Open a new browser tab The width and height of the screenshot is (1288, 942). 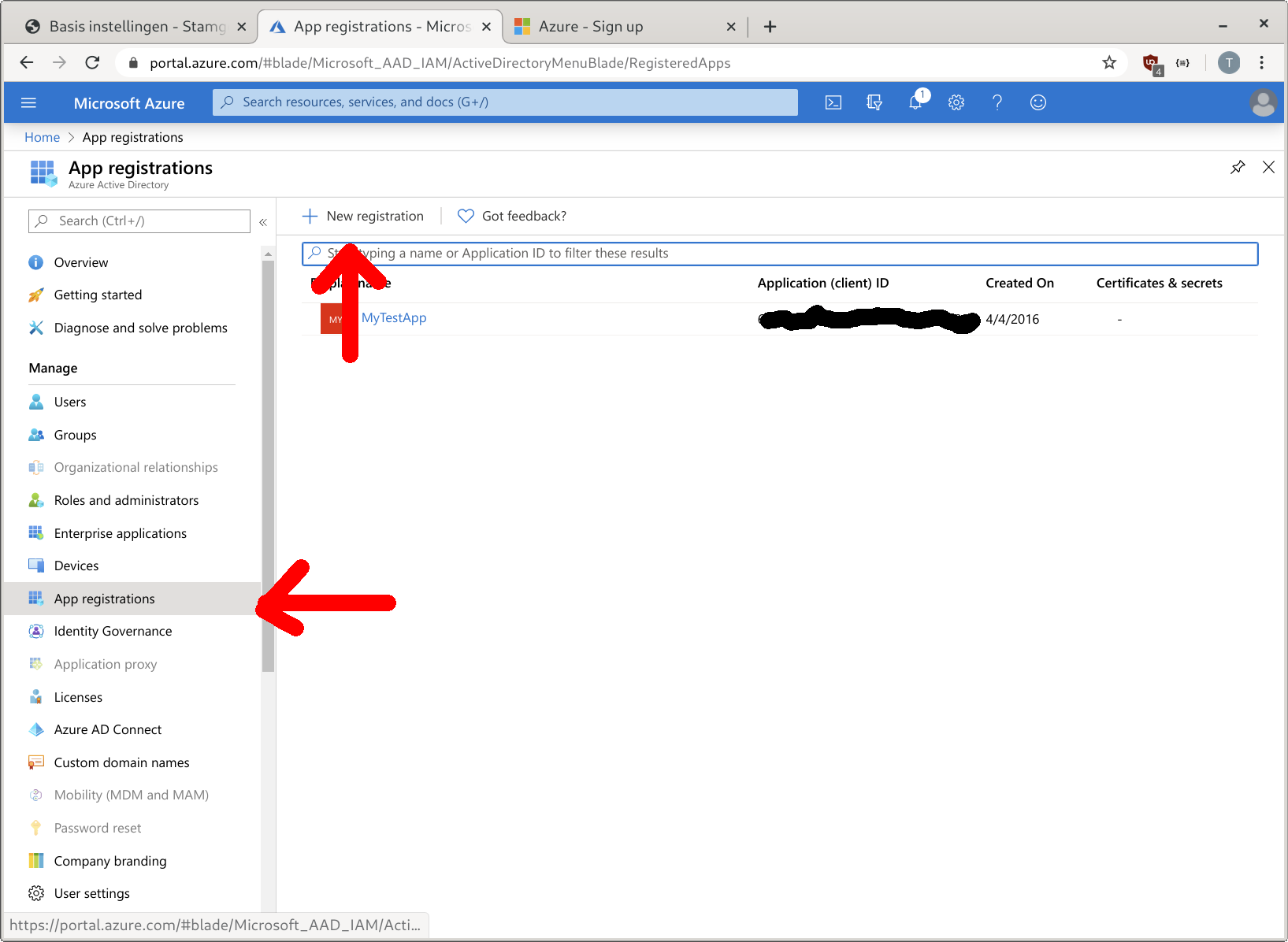[770, 26]
